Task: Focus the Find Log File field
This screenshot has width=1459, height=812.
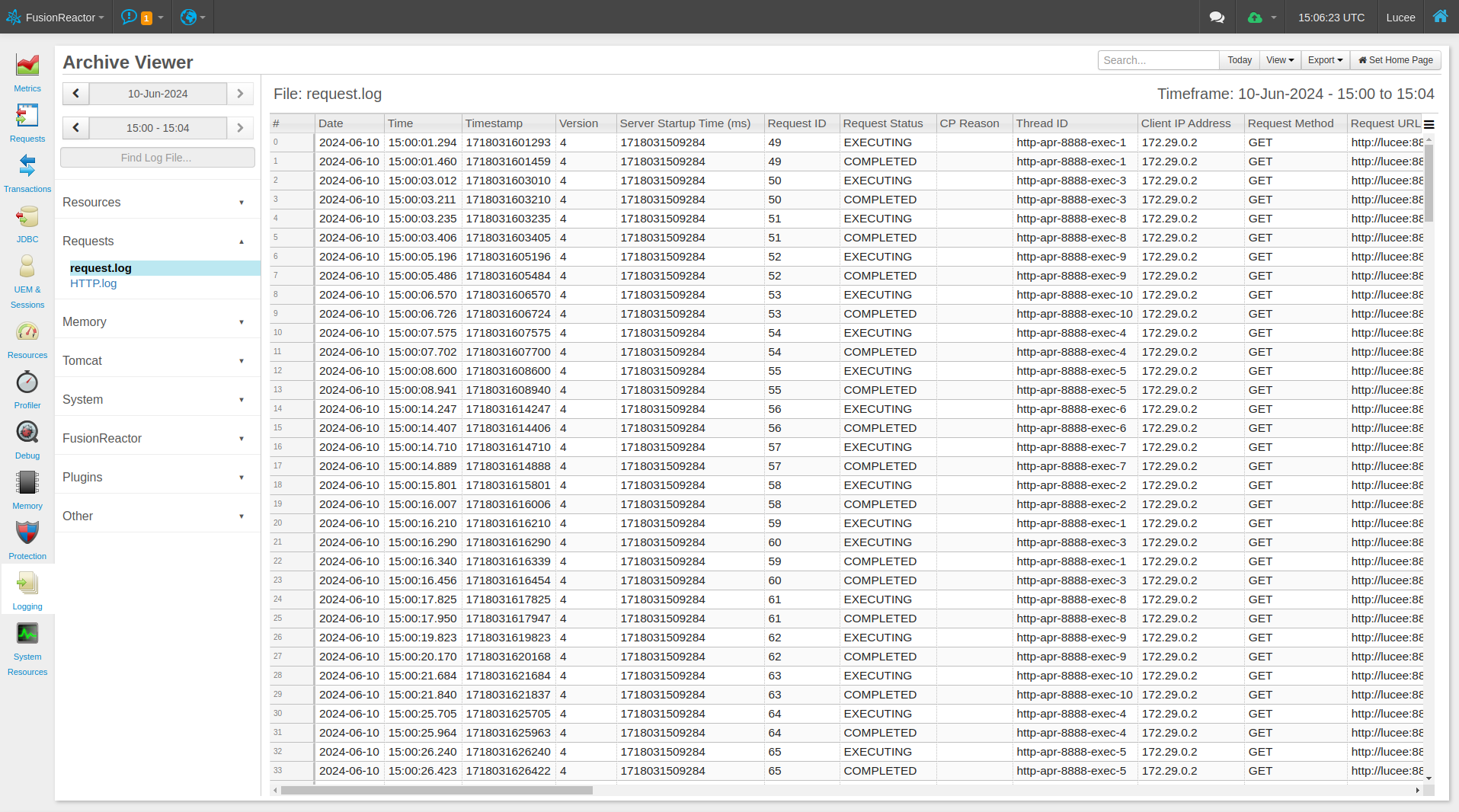Action: point(158,158)
